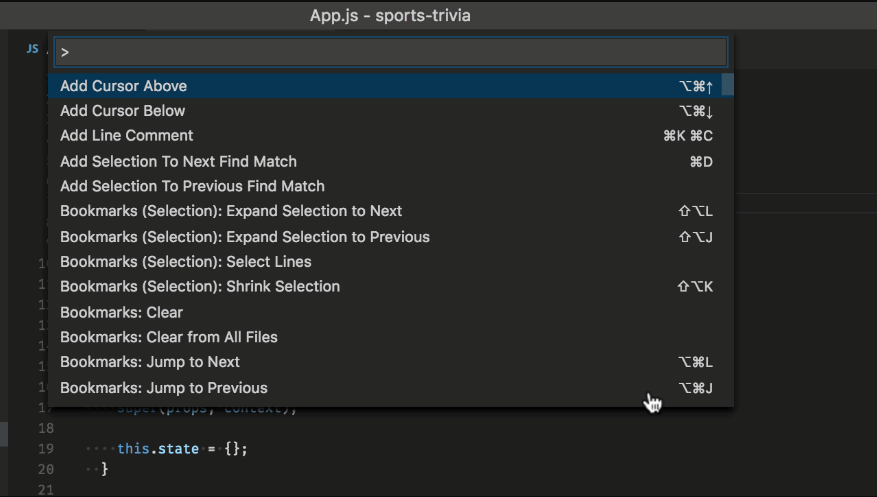This screenshot has width=877, height=497.
Task: Click line number 20 in the gutter
Action: pyautogui.click(x=46, y=469)
